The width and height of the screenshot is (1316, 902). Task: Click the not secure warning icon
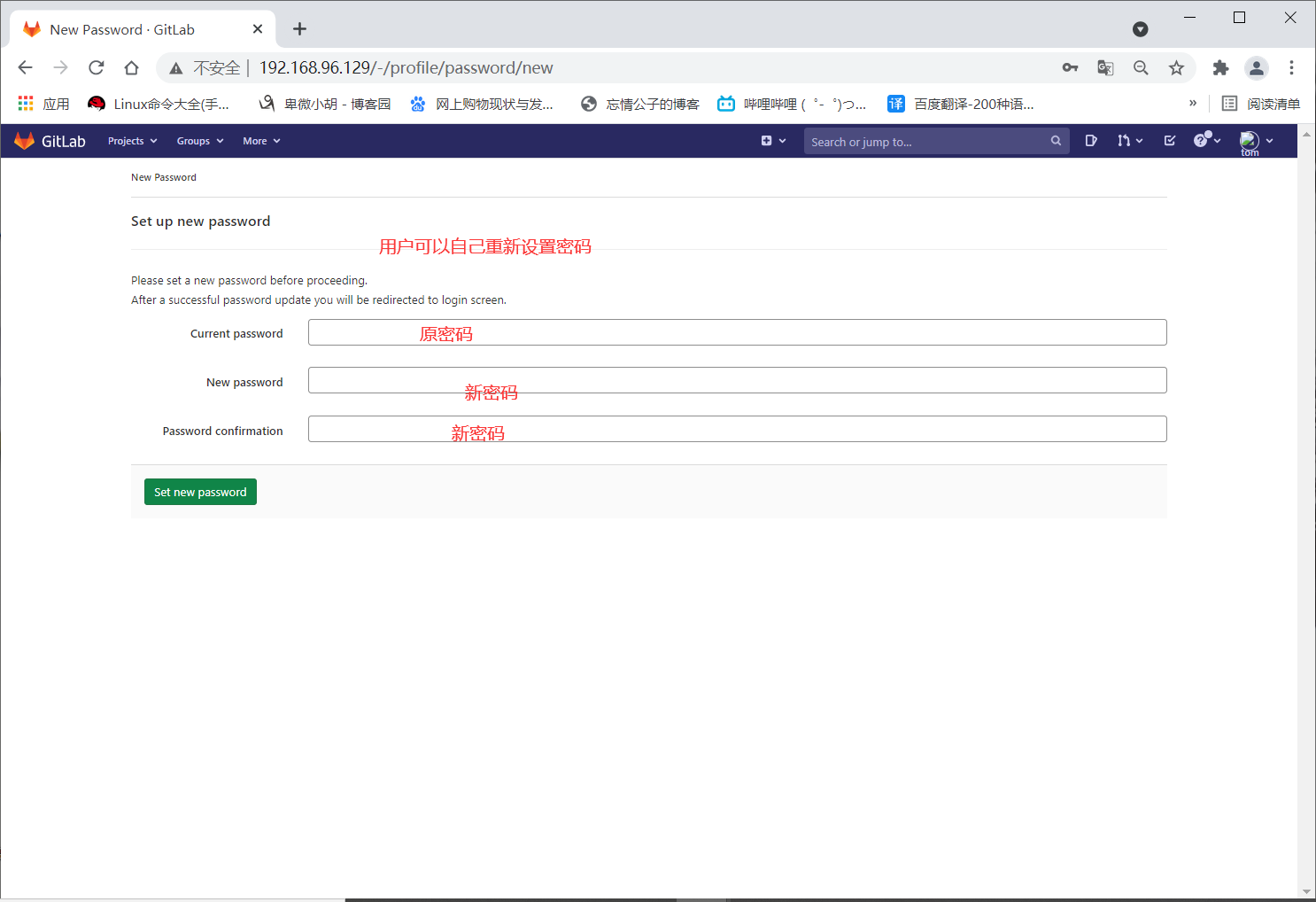point(176,68)
